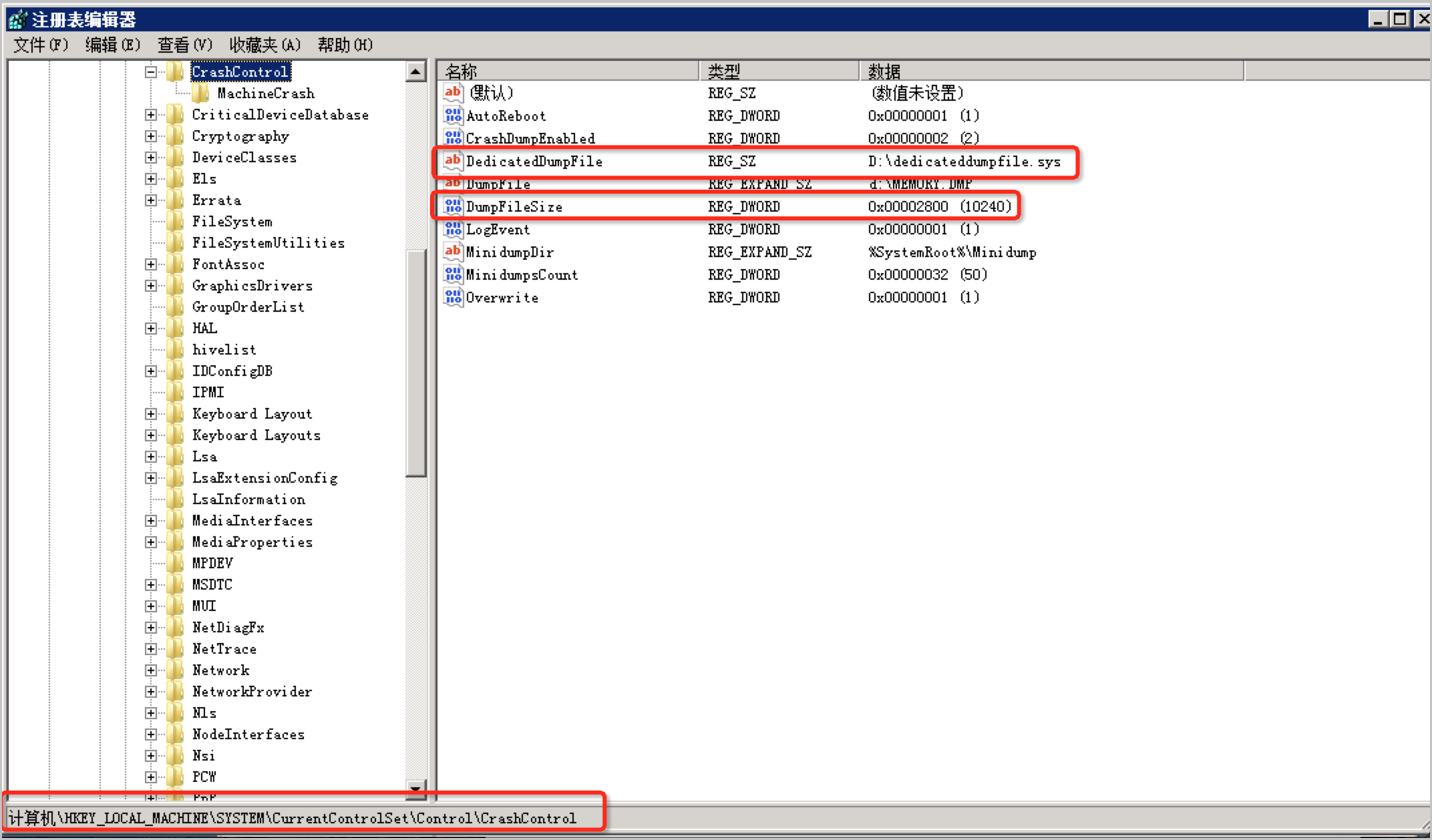Click the MSDTC folder icon

click(176, 584)
